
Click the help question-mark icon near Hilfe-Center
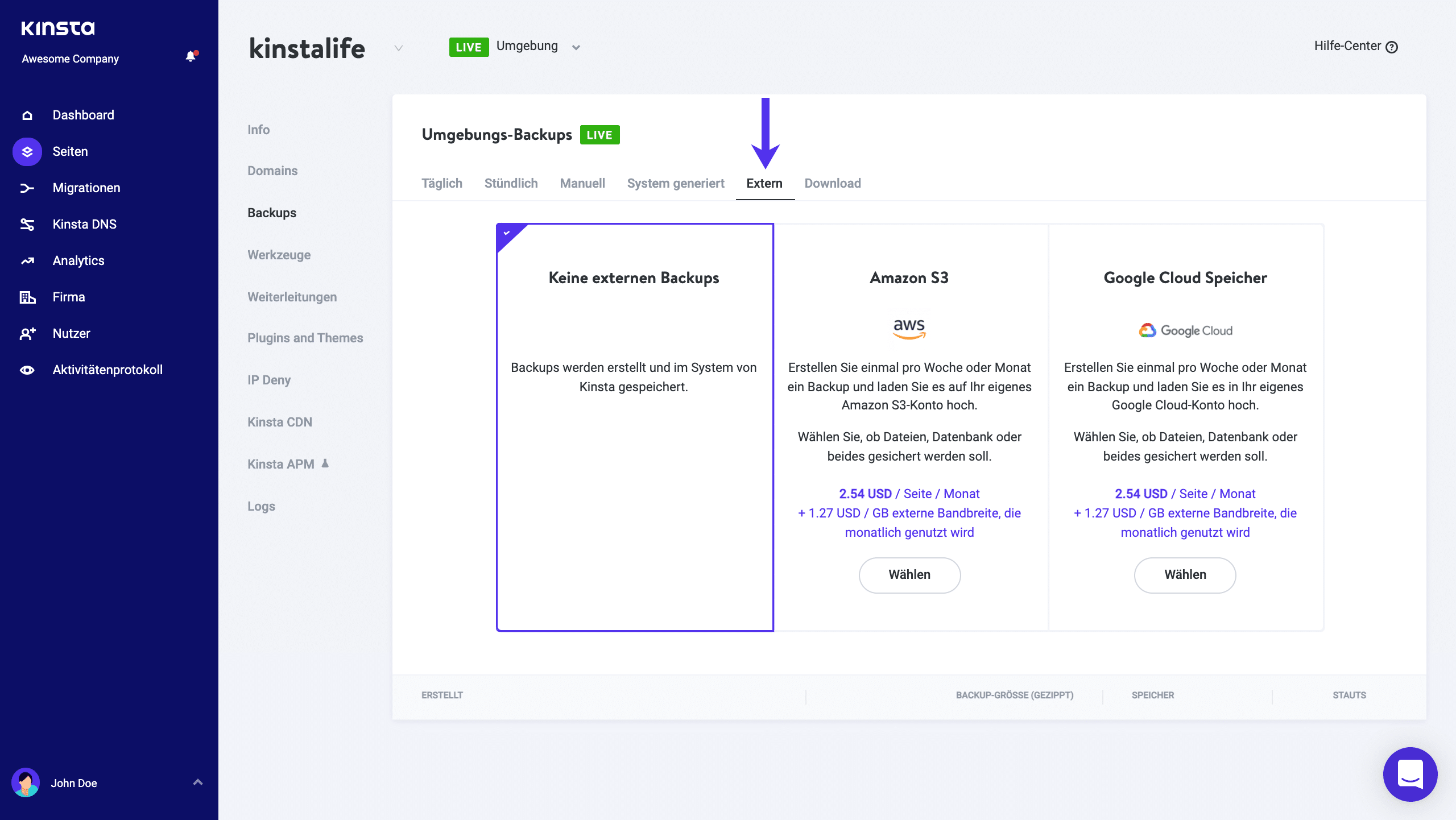click(x=1392, y=47)
